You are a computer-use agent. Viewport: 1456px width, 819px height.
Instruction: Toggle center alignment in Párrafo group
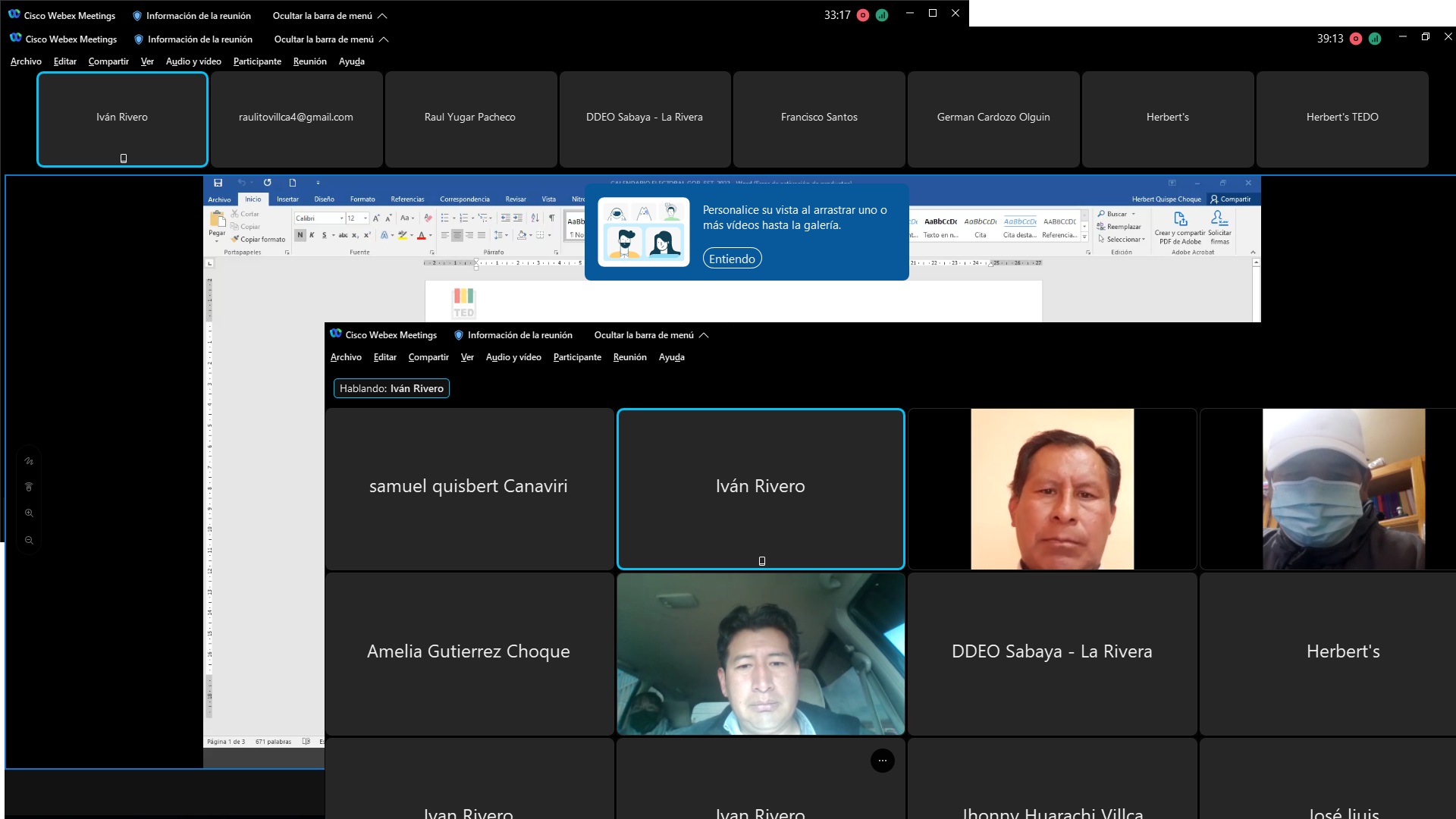click(x=457, y=235)
